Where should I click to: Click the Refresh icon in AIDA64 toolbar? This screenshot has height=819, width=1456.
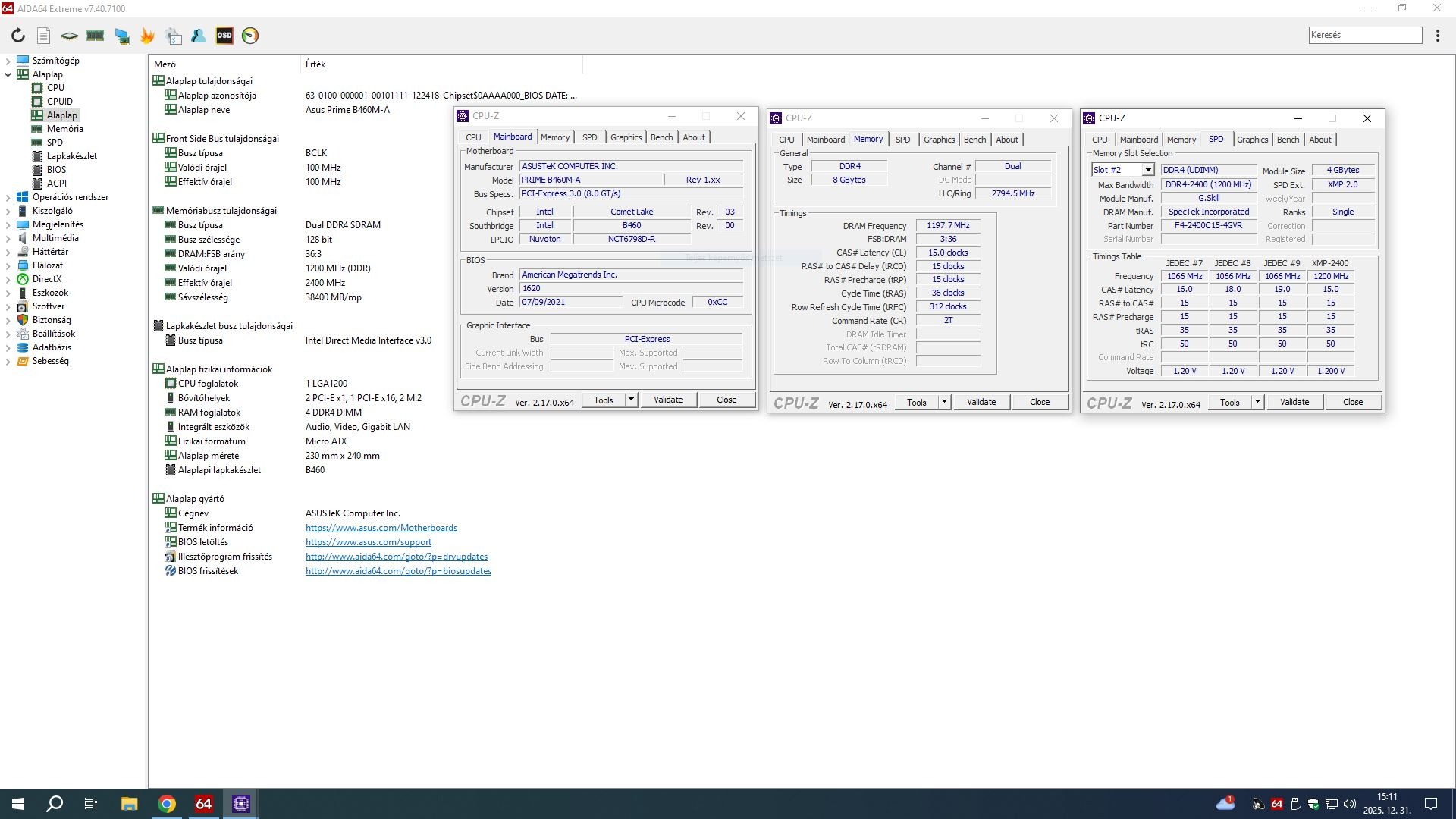[x=18, y=36]
